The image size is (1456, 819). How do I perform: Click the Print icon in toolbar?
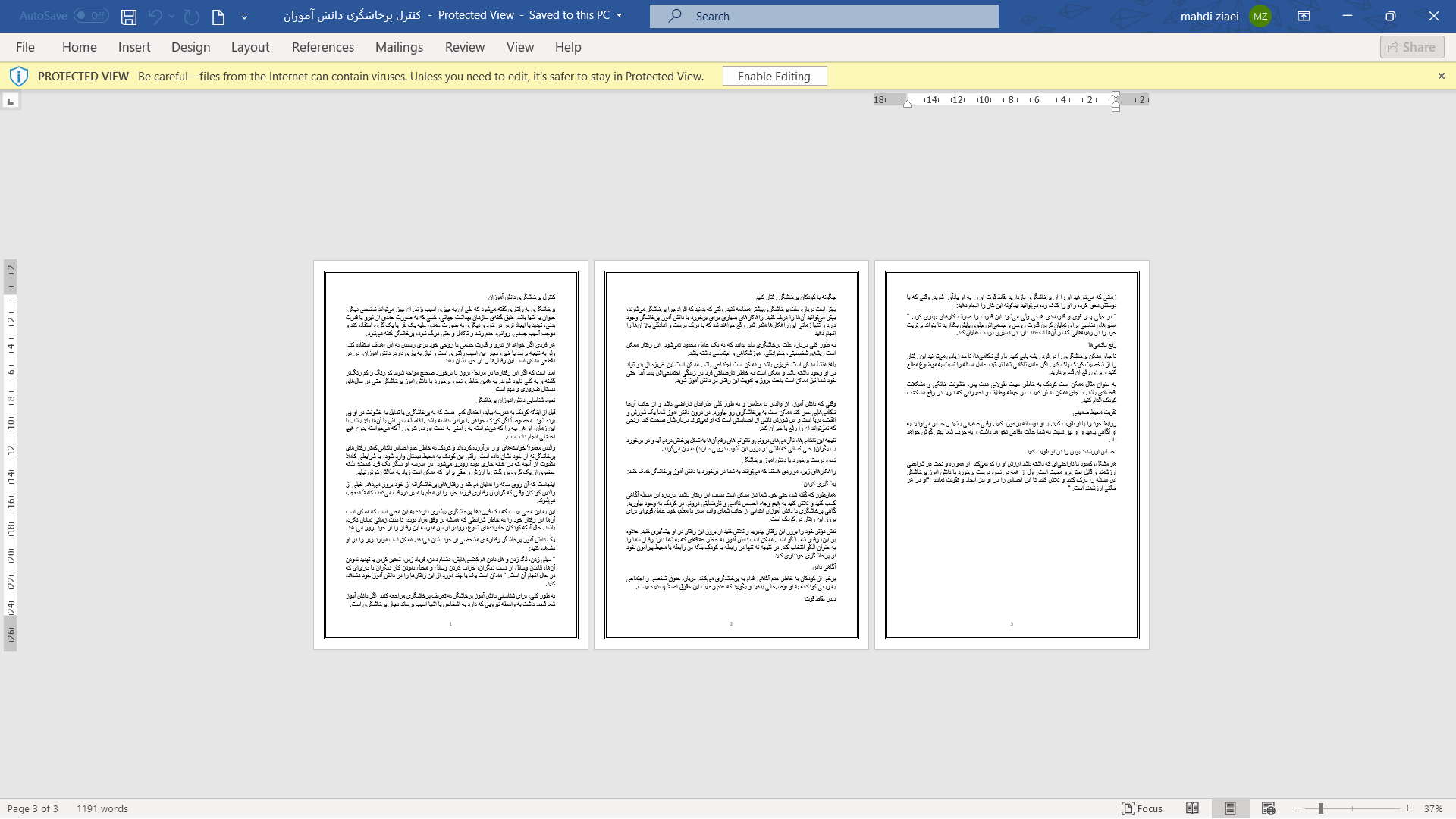tap(218, 15)
